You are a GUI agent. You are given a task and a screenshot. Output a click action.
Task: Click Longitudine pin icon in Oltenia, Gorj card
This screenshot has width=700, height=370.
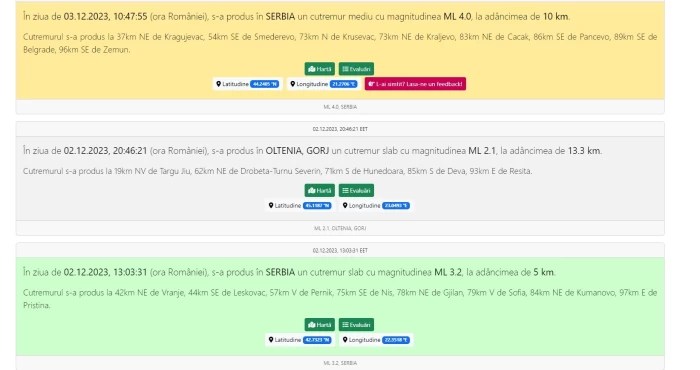[345, 205]
